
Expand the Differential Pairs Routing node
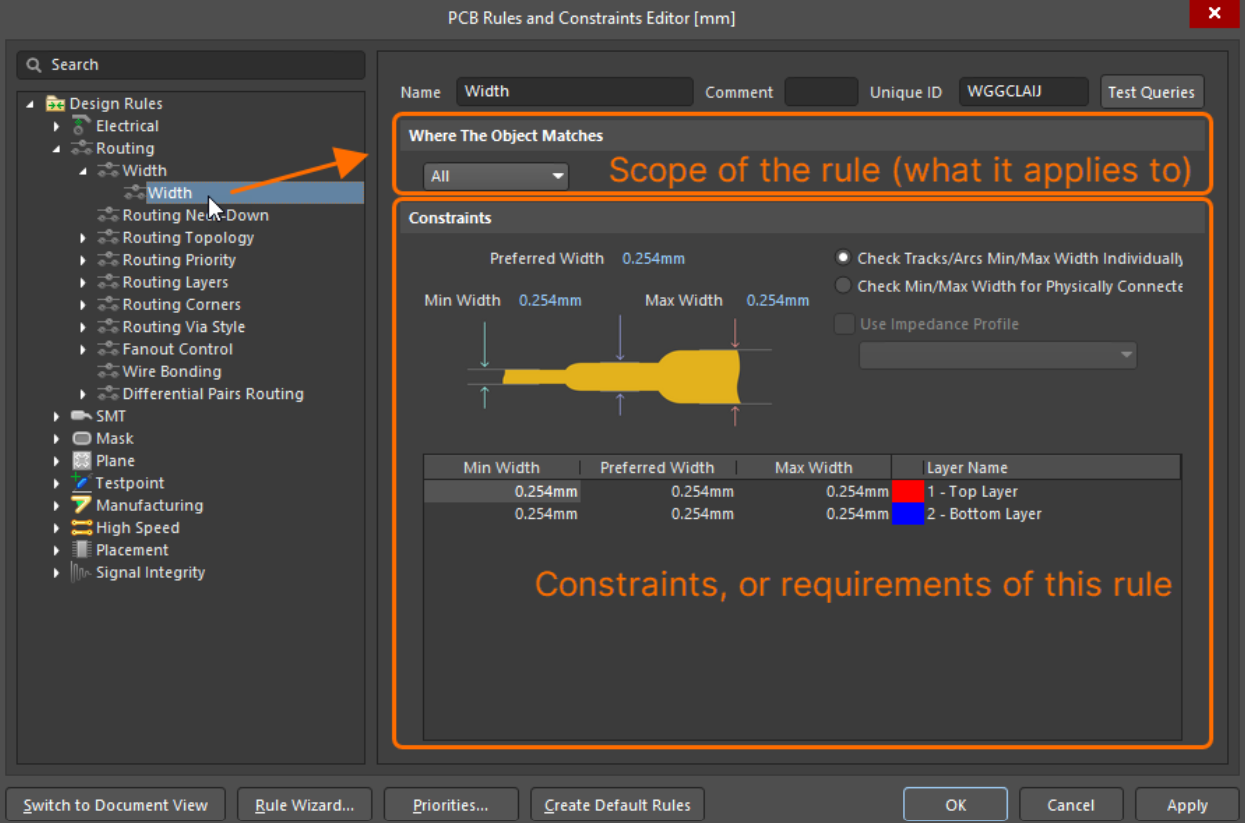pyautogui.click(x=83, y=394)
